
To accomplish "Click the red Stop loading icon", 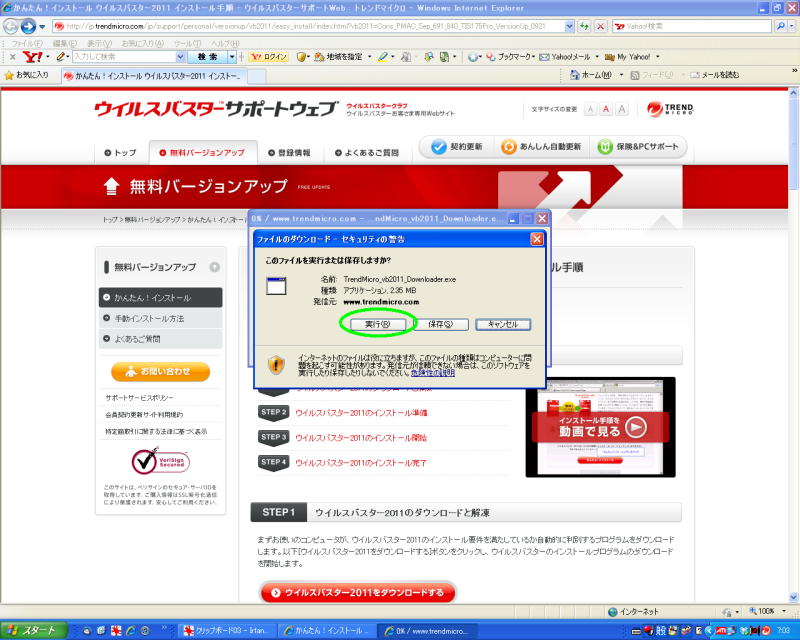I will click(601, 26).
